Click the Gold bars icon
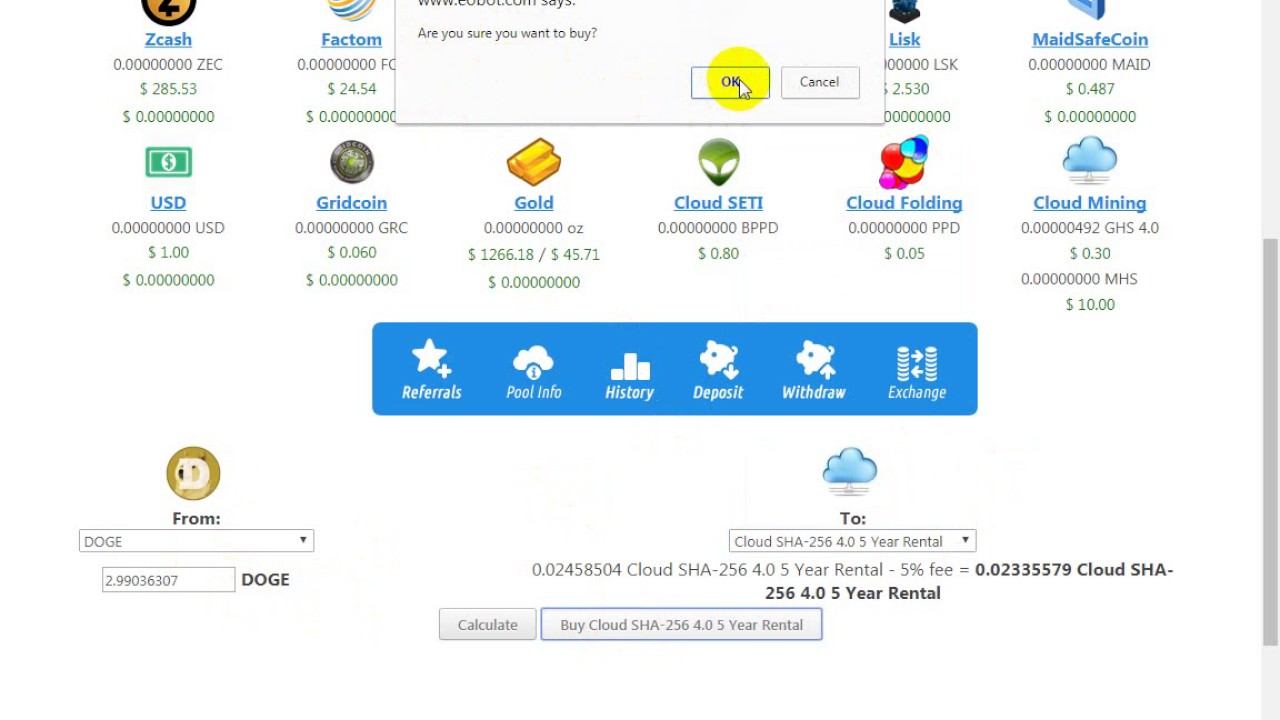This screenshot has width=1280, height=720. 533,162
